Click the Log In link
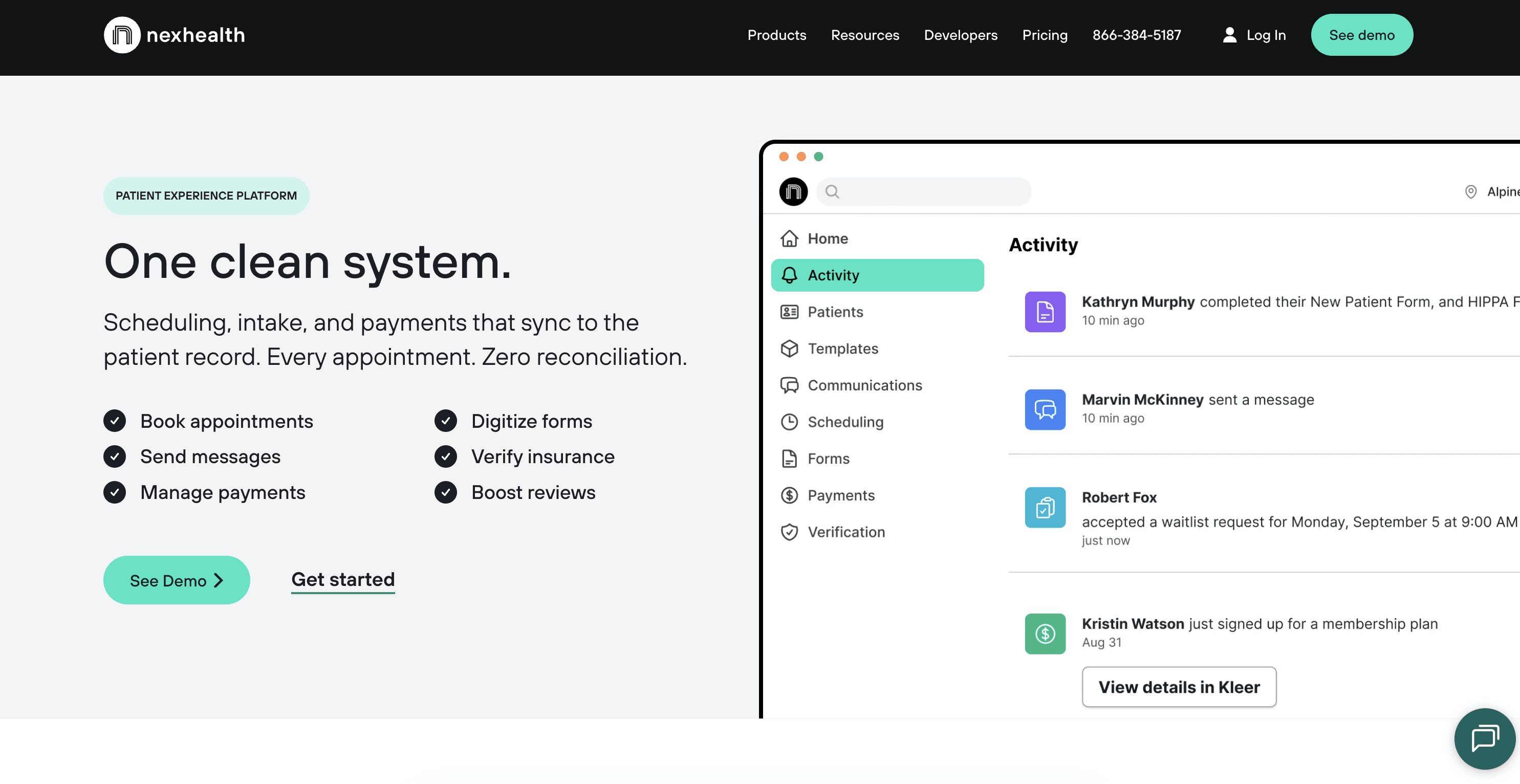Viewport: 1520px width, 784px height. [1266, 35]
